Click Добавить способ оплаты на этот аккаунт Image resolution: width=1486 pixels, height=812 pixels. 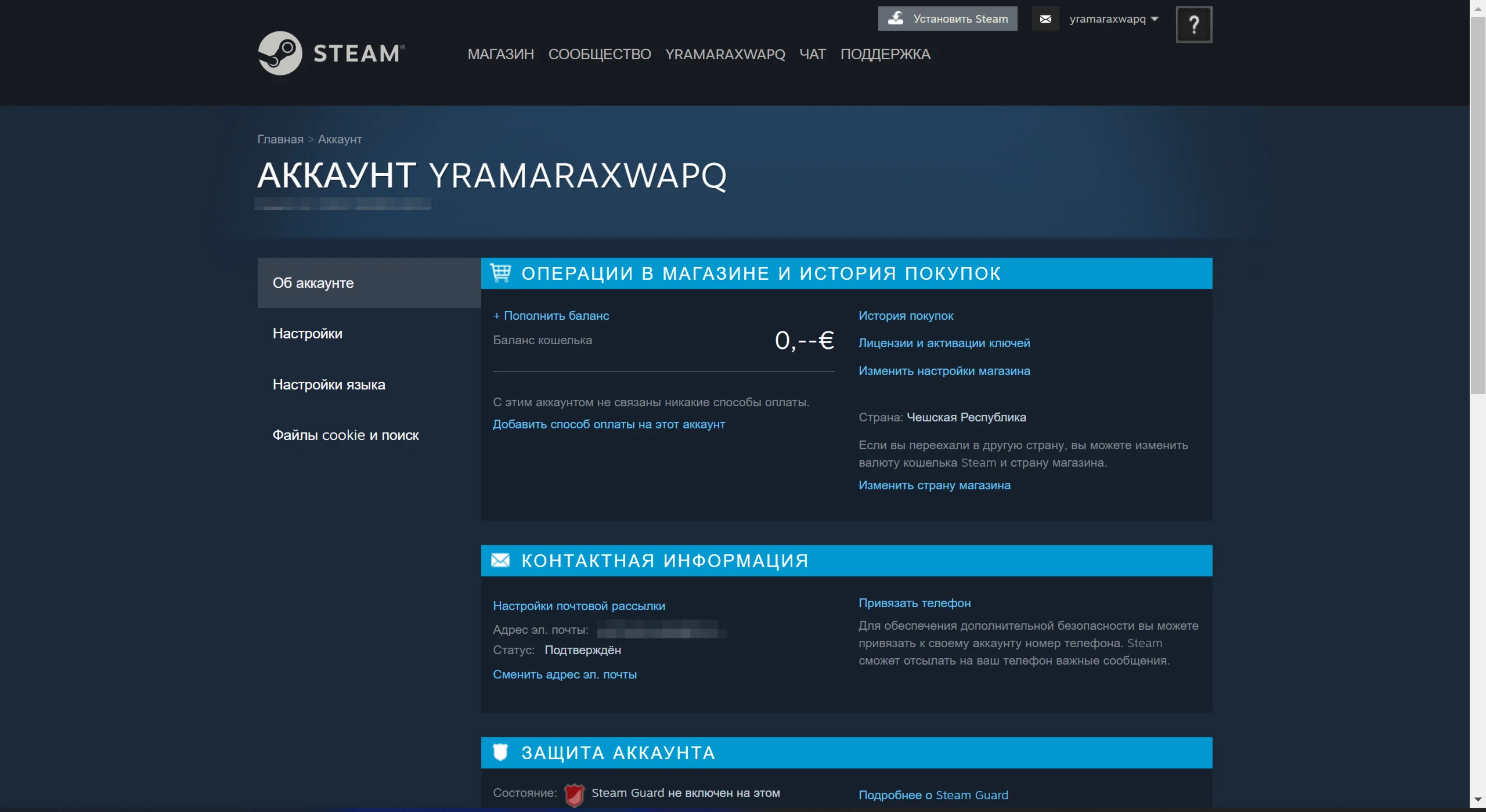[609, 424]
